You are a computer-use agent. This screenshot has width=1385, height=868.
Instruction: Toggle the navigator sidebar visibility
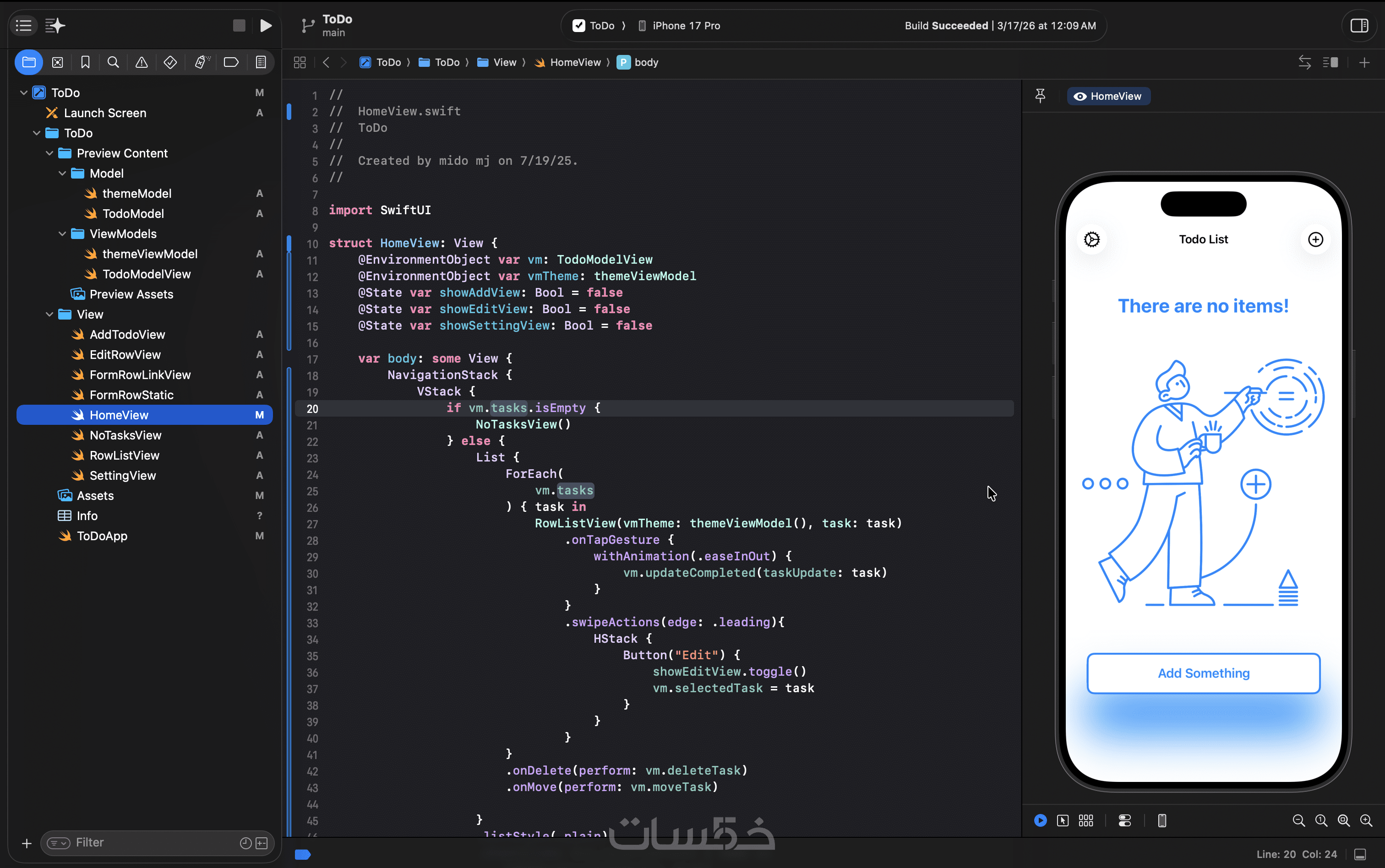click(23, 25)
